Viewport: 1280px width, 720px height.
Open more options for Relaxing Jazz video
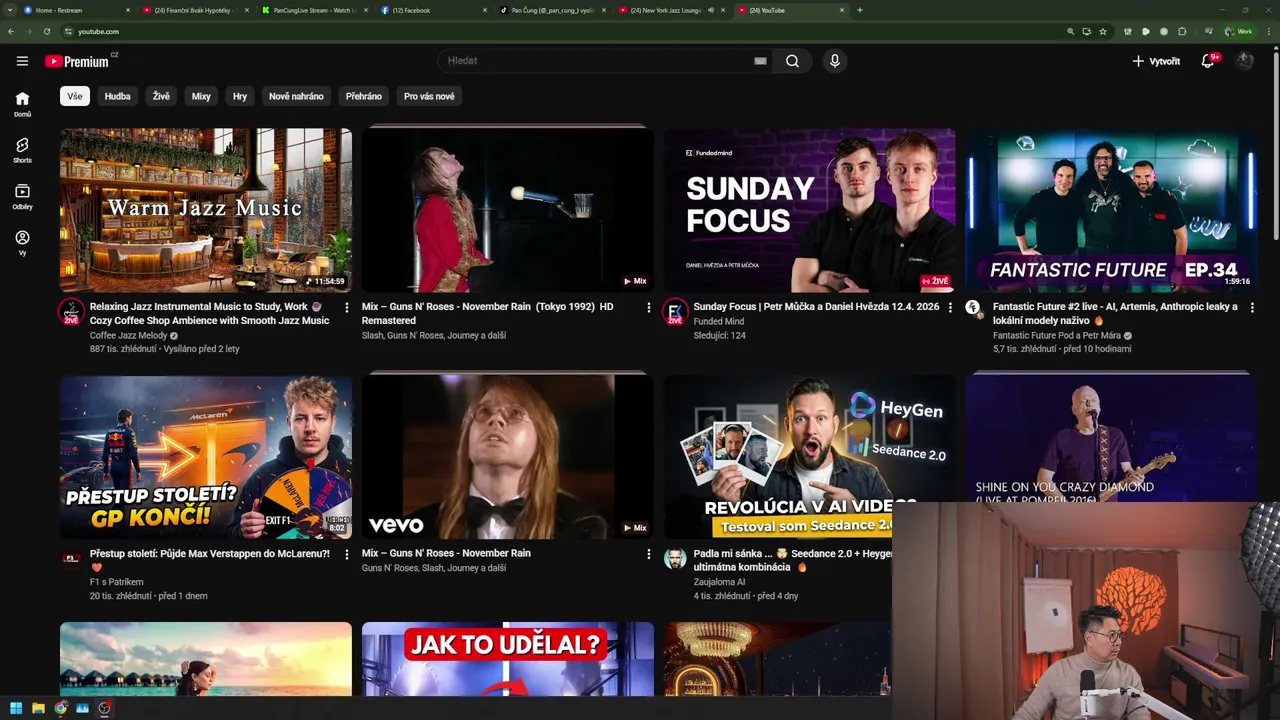coord(347,308)
